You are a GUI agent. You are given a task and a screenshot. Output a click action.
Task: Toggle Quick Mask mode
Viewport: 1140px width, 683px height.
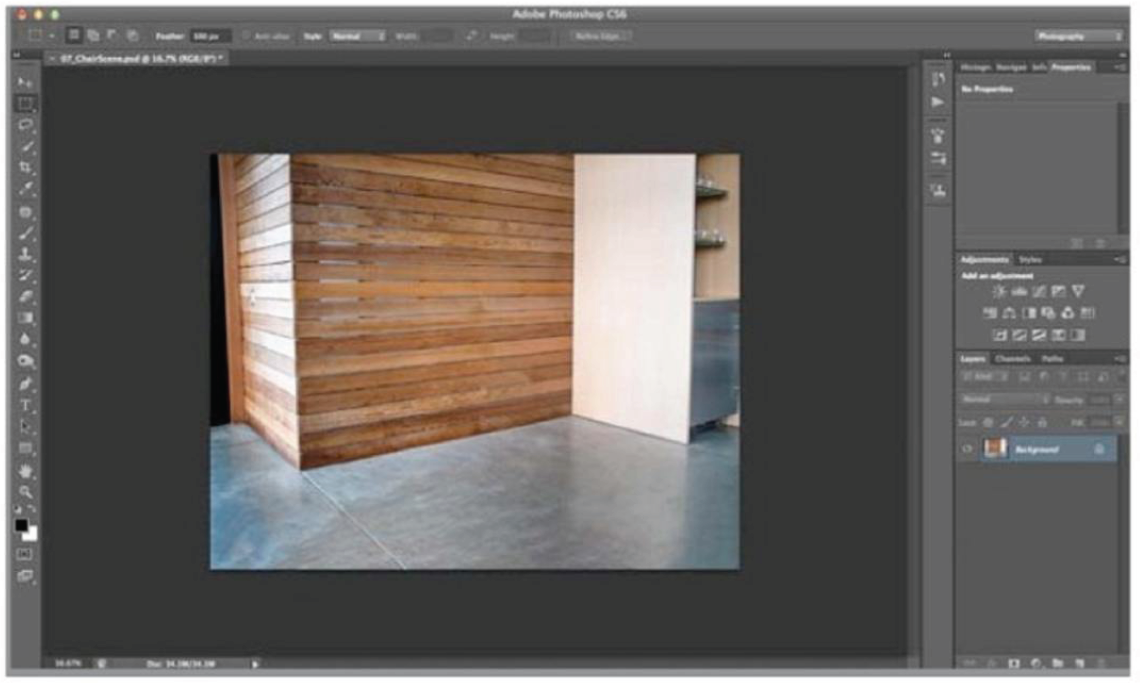point(25,554)
